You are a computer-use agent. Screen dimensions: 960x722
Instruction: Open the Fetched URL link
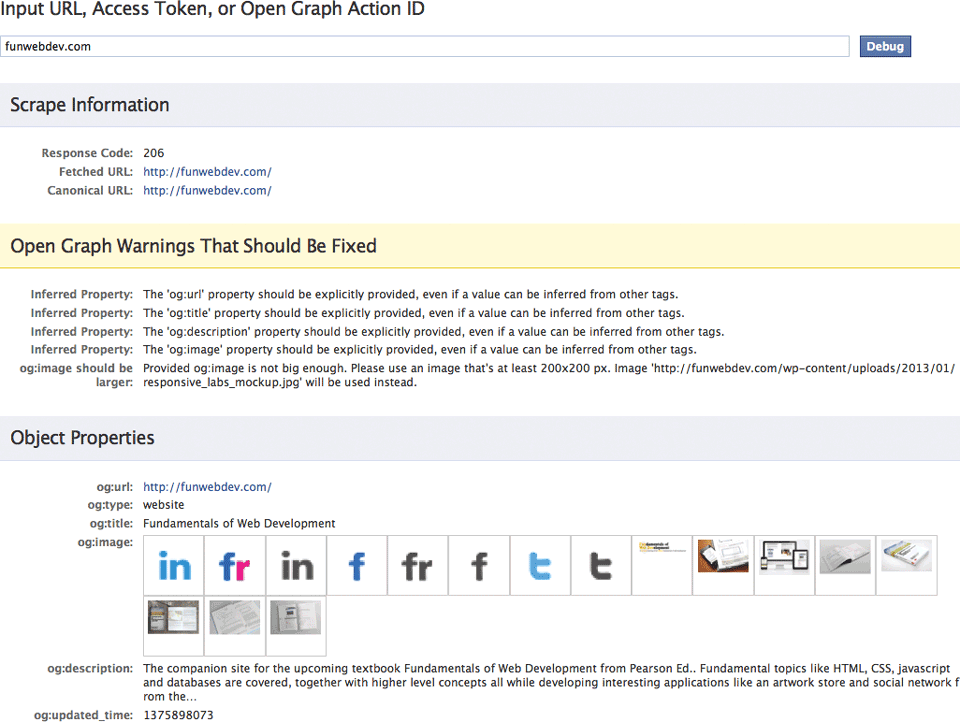(207, 172)
